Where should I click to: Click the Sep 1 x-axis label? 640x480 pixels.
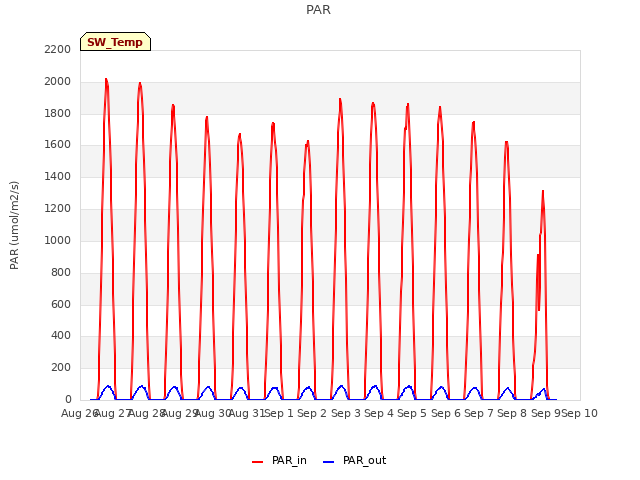(279, 413)
